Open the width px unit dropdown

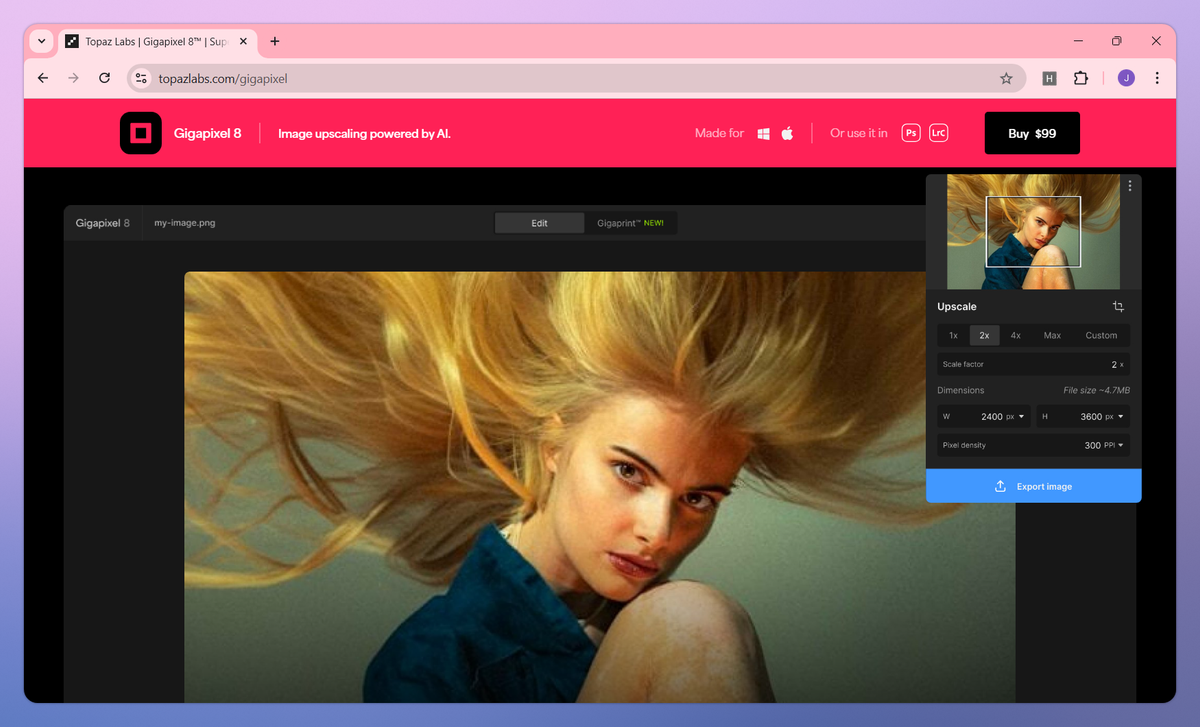coord(1016,416)
